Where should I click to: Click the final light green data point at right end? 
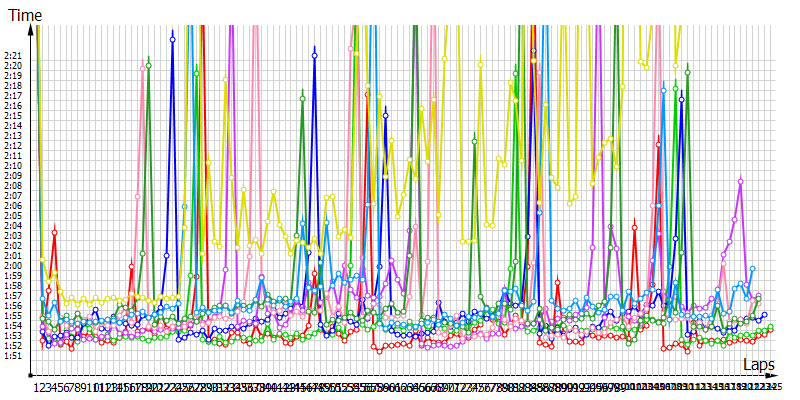(771, 327)
